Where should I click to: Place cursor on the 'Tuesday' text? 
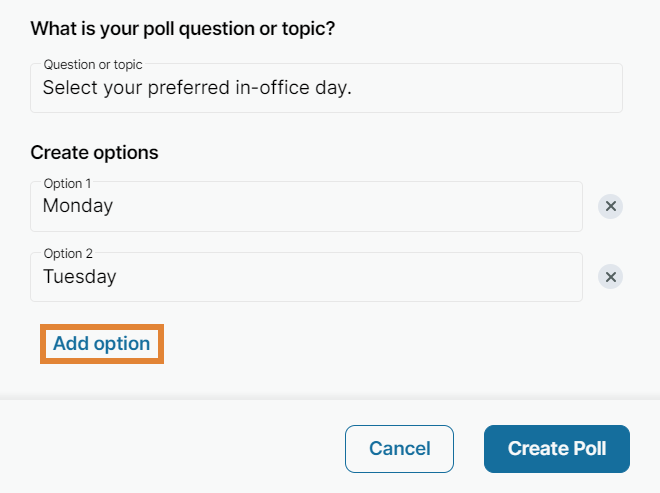coord(80,277)
